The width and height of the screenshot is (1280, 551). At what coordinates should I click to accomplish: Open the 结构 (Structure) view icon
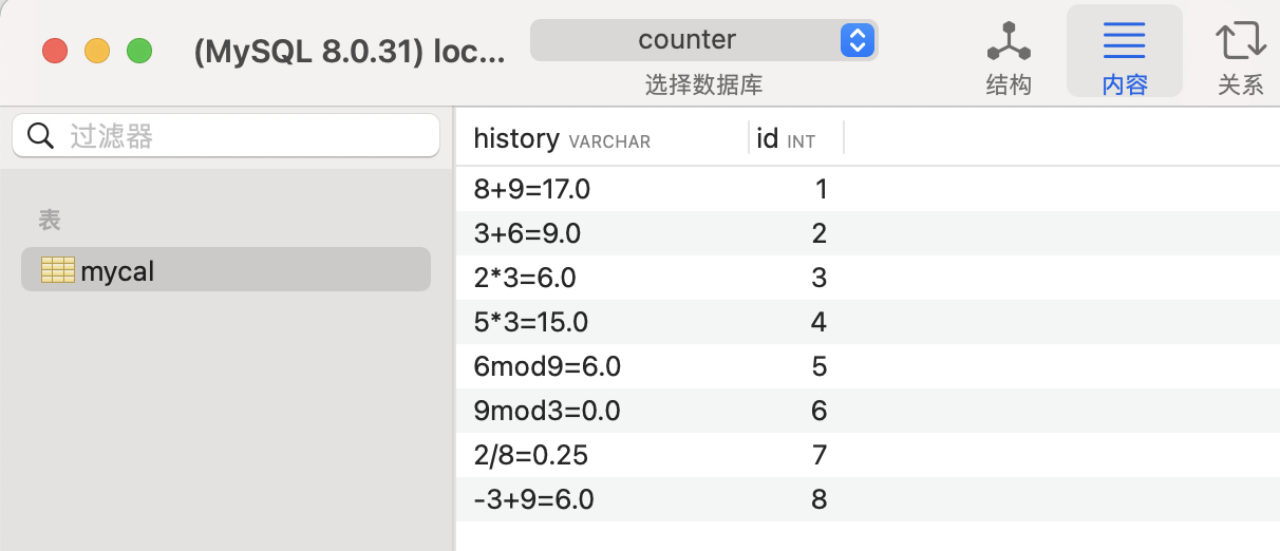point(1008,42)
